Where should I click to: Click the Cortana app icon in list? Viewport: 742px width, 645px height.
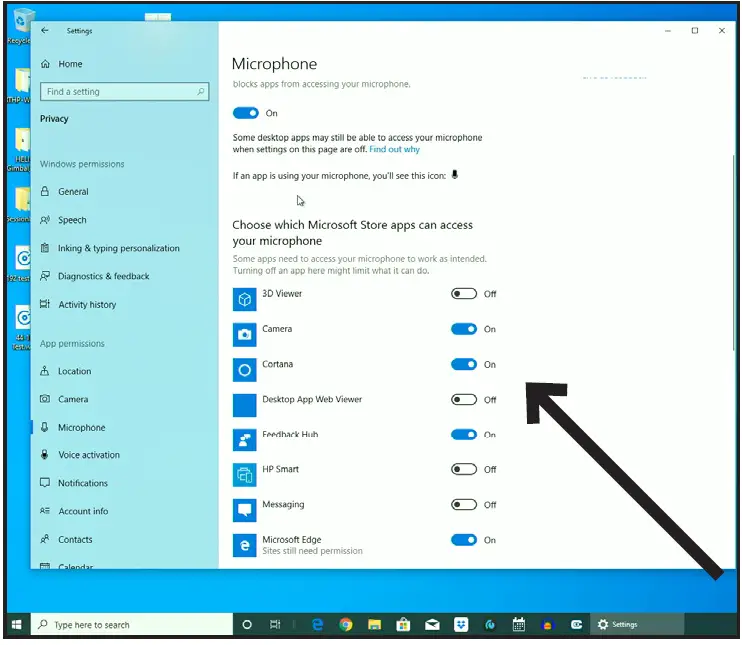coord(244,370)
